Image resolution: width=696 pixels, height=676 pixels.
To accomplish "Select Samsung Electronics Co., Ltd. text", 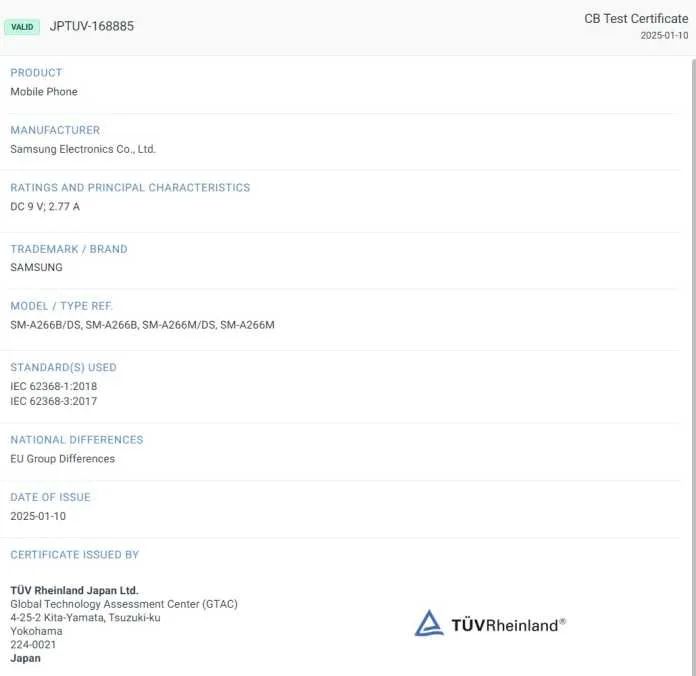I will coord(83,149).
